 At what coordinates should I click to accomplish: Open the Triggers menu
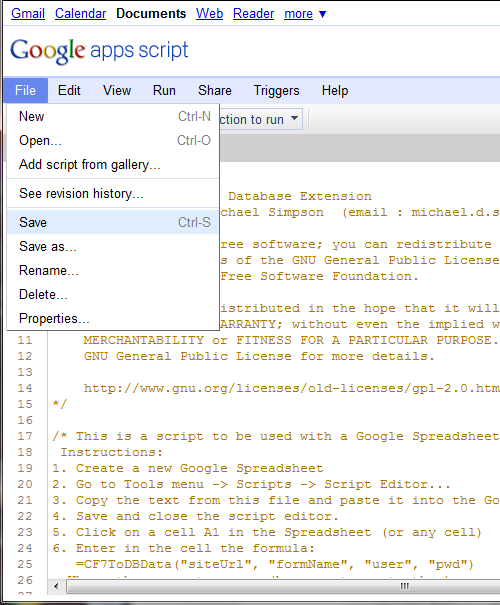[276, 90]
